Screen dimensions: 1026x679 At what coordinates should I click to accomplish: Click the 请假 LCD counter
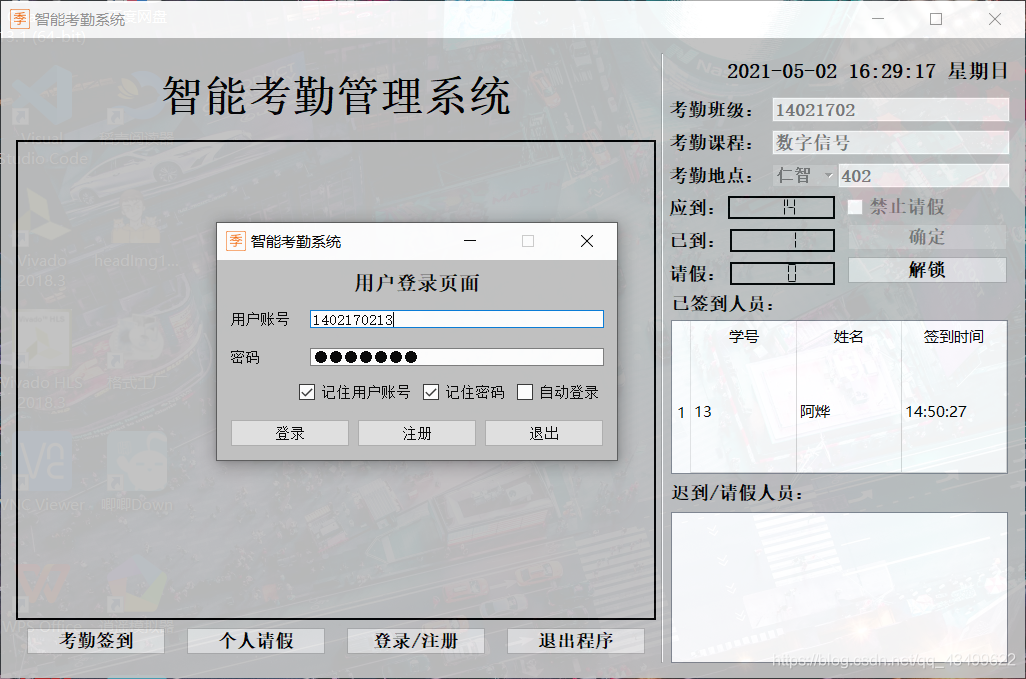782,273
